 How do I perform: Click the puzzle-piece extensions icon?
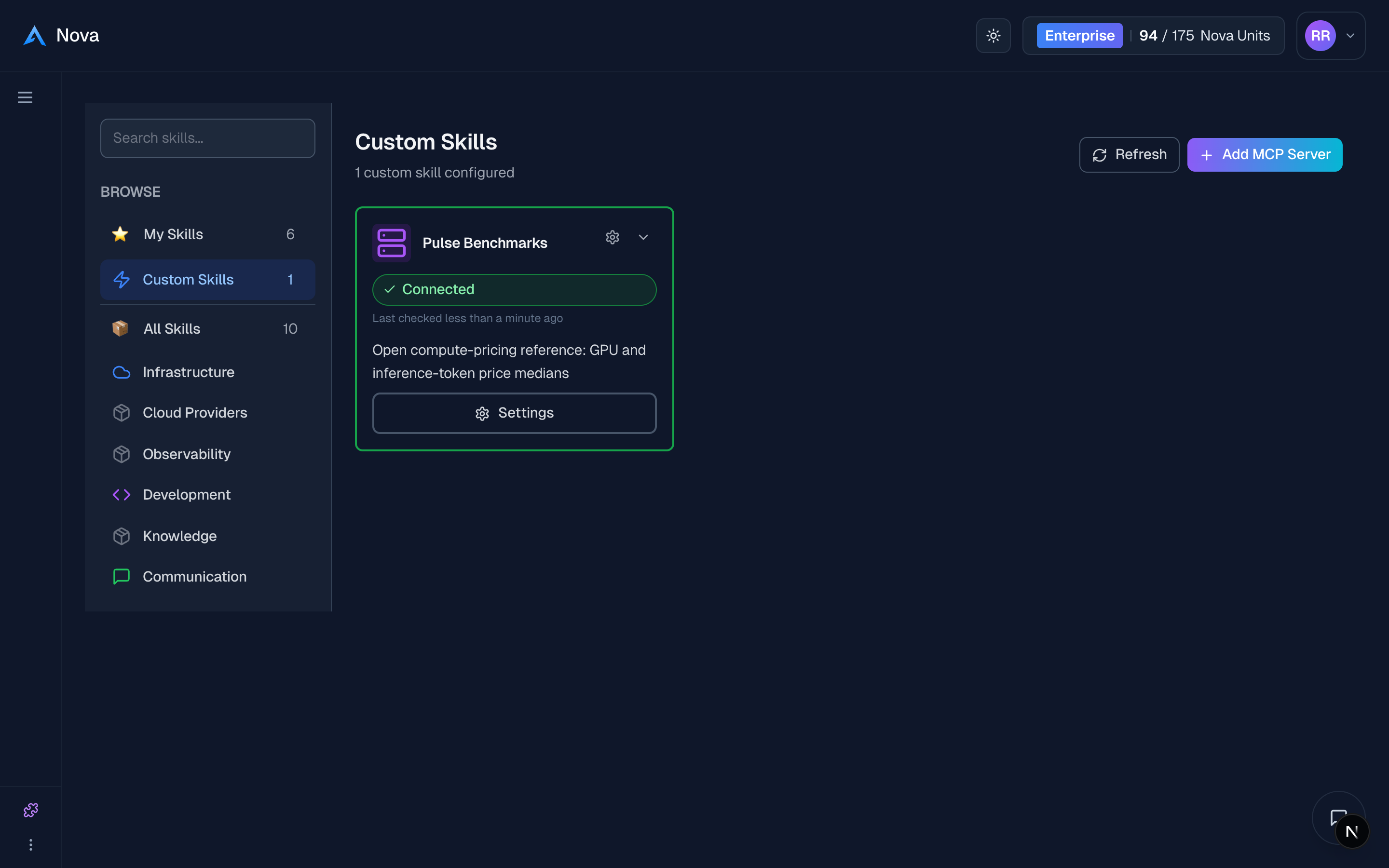pyautogui.click(x=30, y=810)
